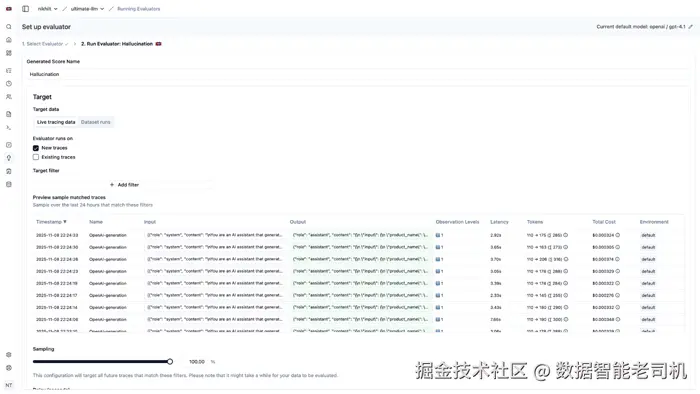
Task: Click the timestamp 2025-11-08 22:24:23
Action: coord(57,271)
